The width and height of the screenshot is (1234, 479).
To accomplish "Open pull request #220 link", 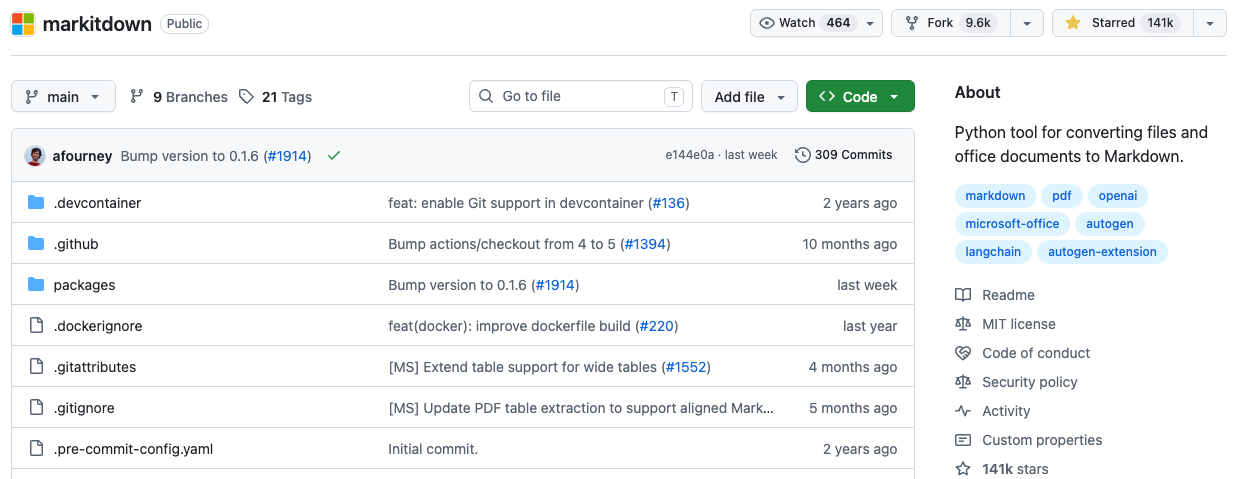I will point(656,326).
